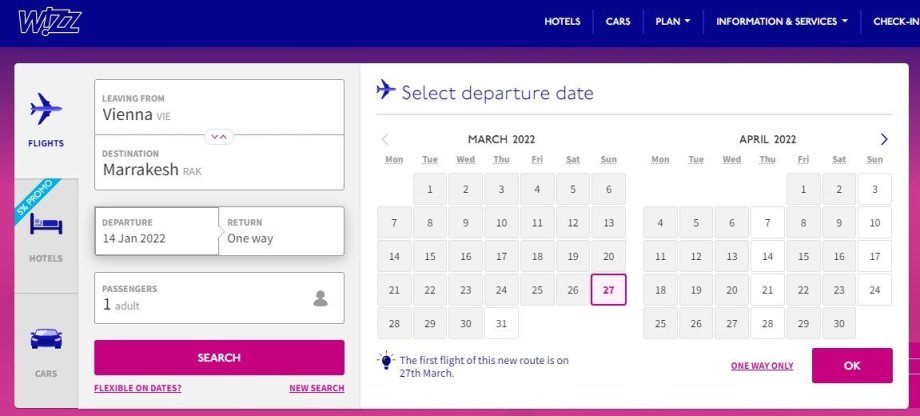
Task: Click the passenger person icon
Action: (x=320, y=298)
